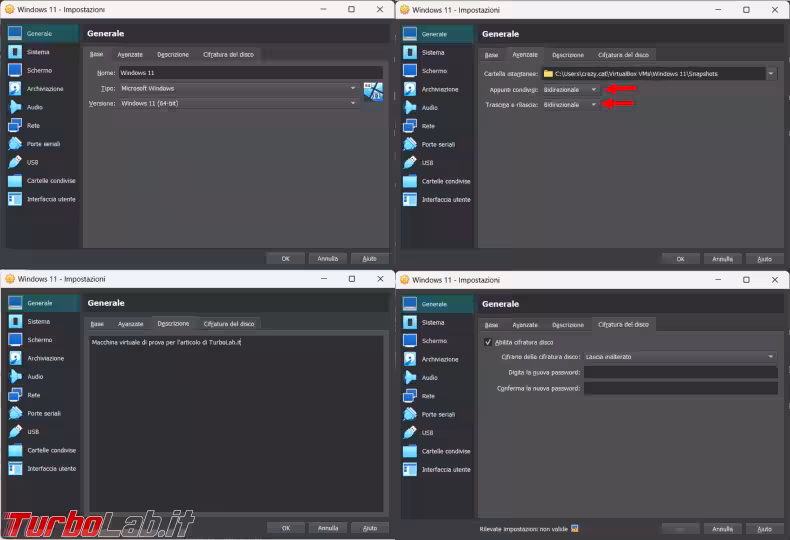Screen dimensions: 790x540
Task: Switch to Descrizione tab in top-right window
Action: click(568, 55)
